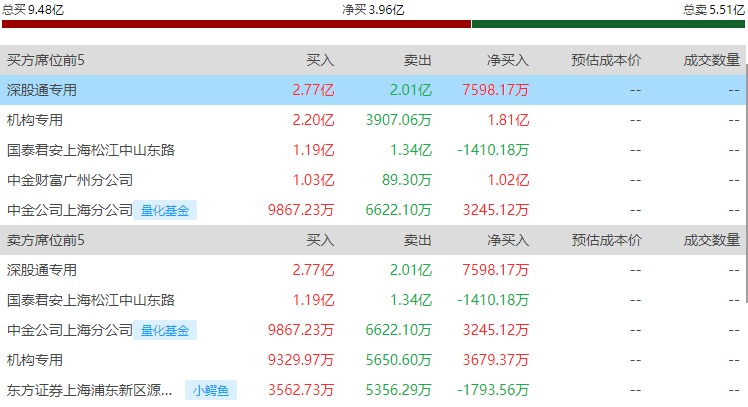Click the red total-buy progress bar
The width and height of the screenshot is (748, 407).
click(x=236, y=24)
